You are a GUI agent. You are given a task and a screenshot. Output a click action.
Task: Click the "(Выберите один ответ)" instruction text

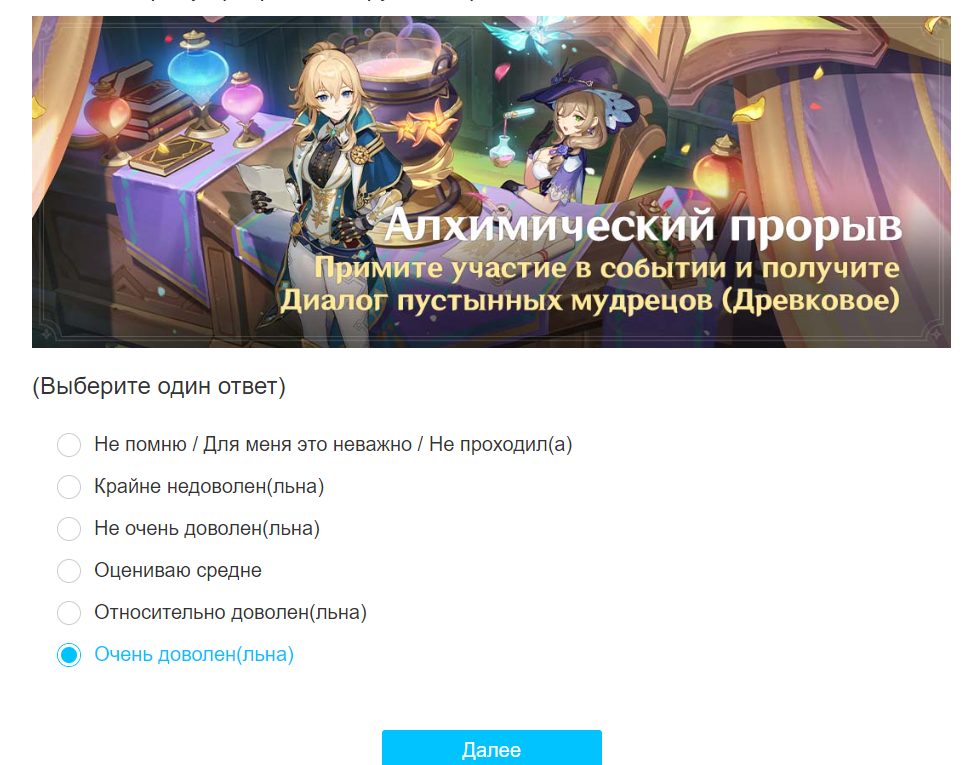point(159,386)
